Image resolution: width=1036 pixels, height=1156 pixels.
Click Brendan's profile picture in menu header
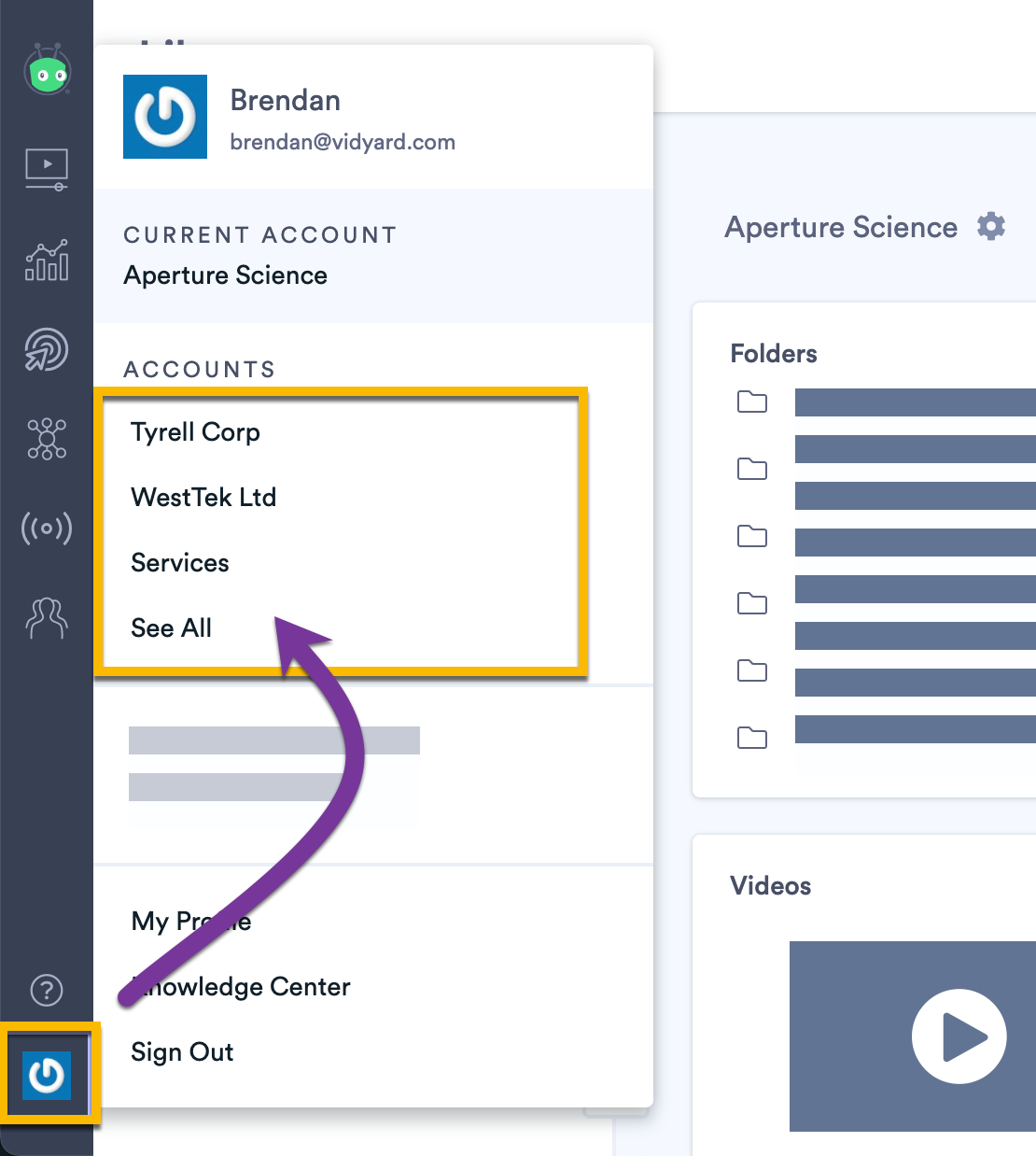[x=165, y=117]
